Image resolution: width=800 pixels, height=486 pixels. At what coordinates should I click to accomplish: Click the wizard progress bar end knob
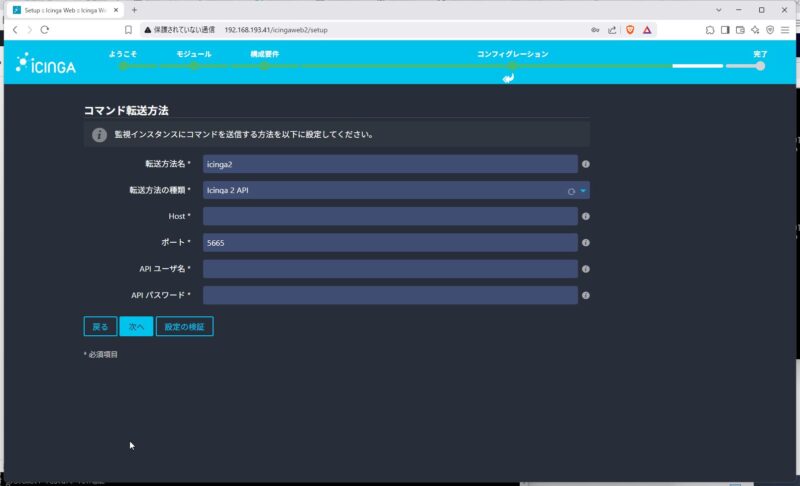760,66
